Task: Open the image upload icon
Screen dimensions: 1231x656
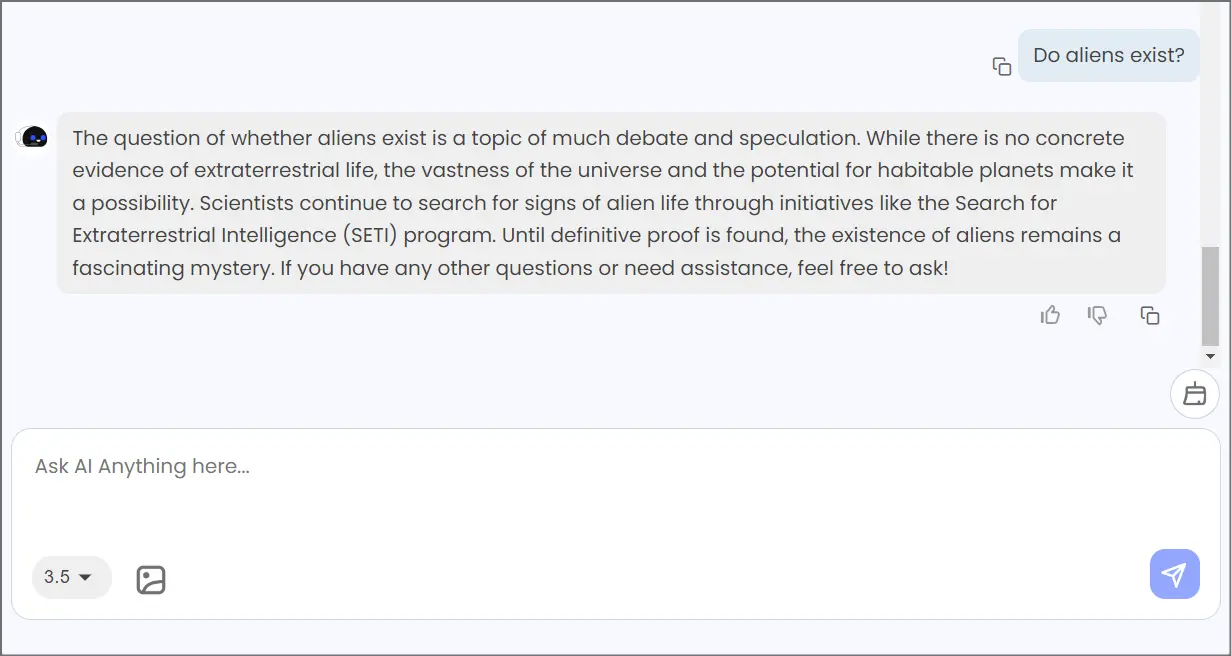Action: 150,578
